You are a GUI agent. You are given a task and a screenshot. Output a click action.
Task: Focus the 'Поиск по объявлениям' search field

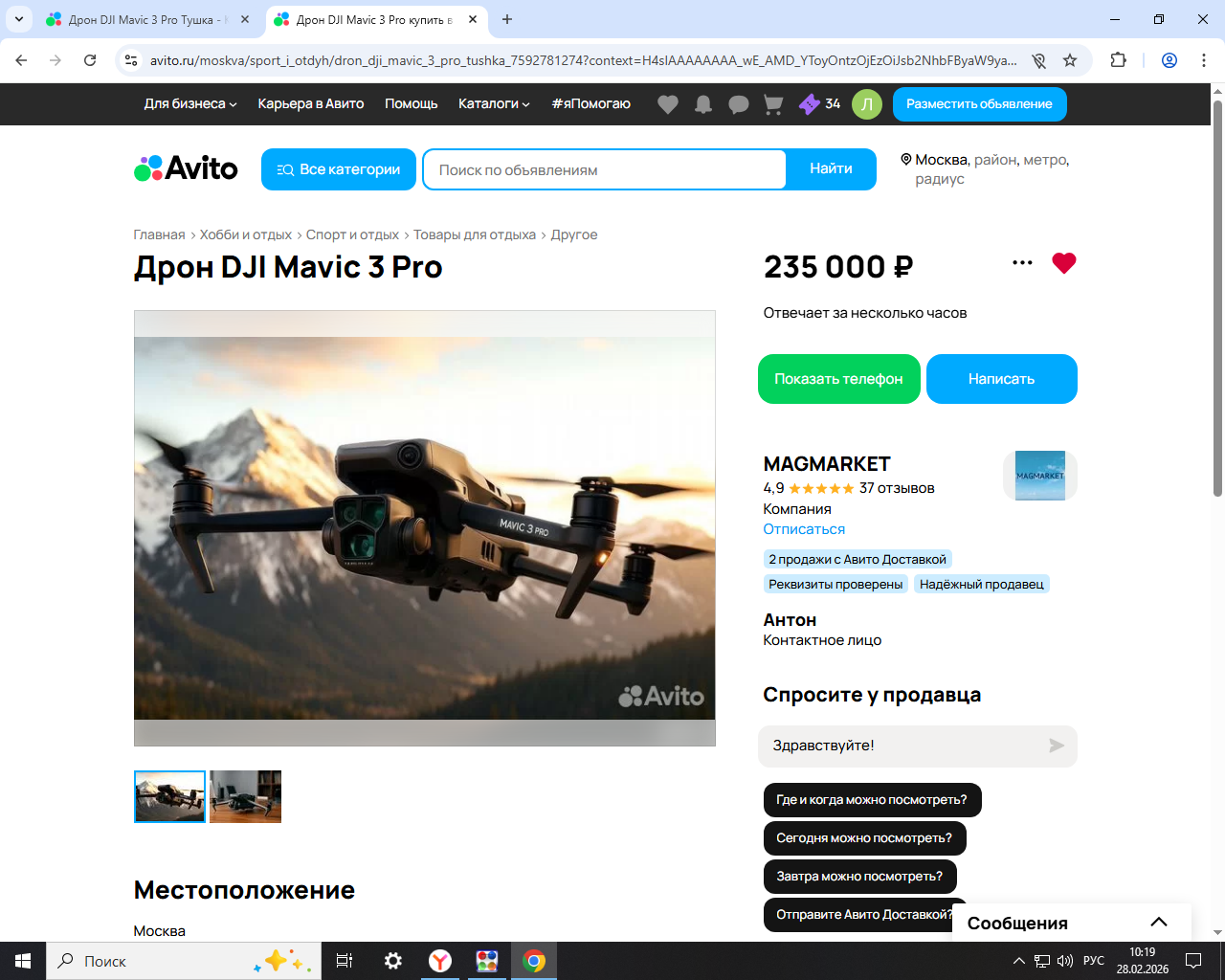(605, 169)
